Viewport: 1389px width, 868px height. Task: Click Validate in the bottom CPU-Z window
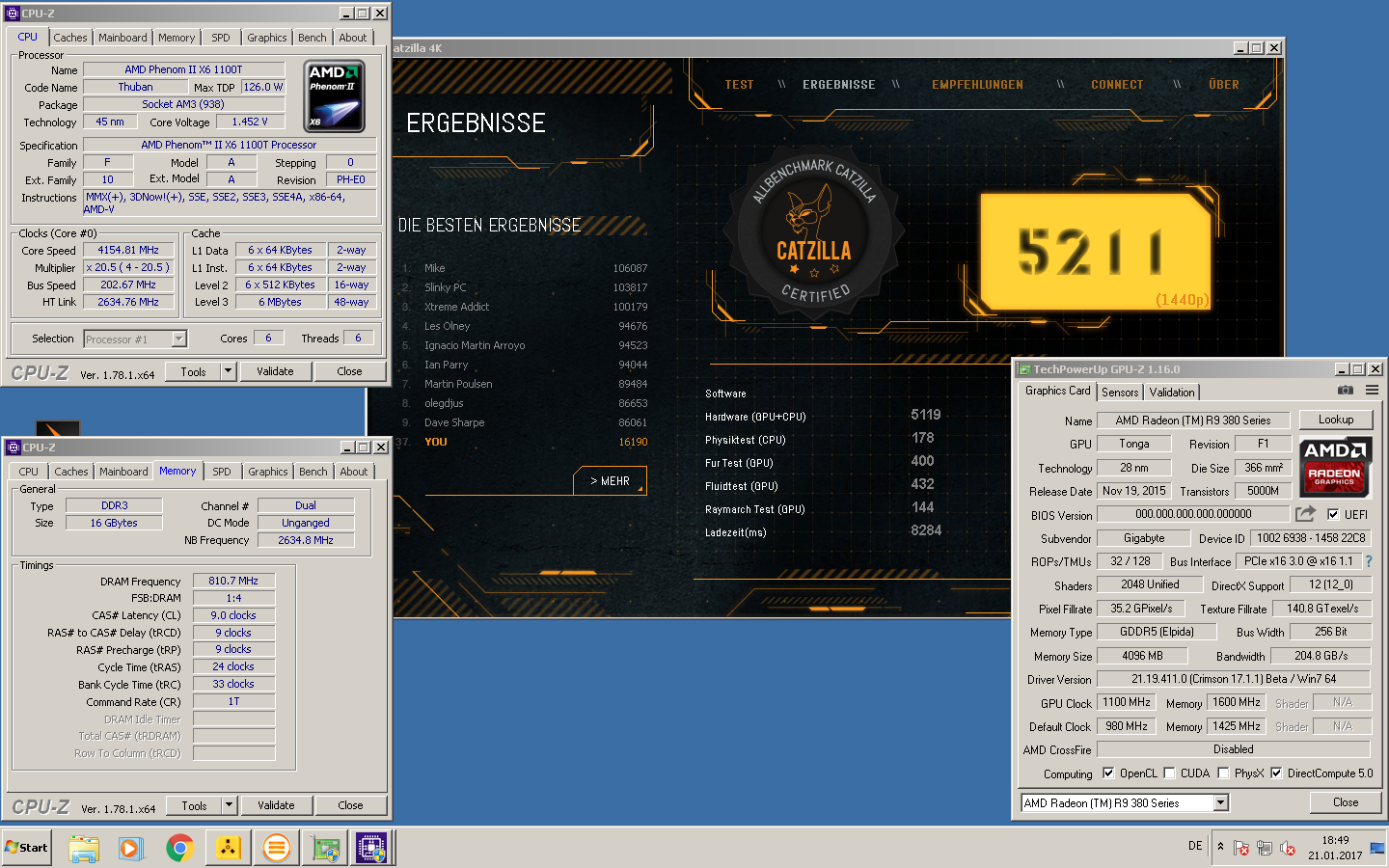[276, 805]
